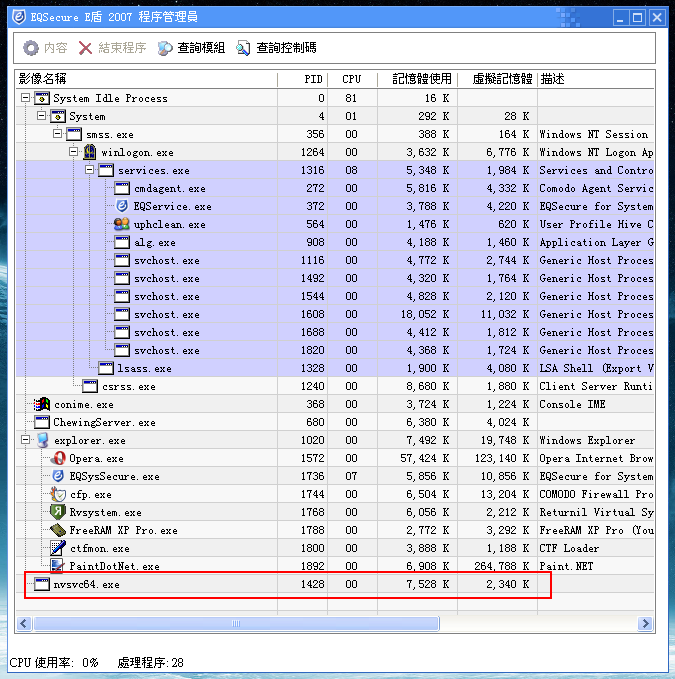The width and height of the screenshot is (675, 679).
Task: Sort by 虛擬記憶體 column header
Action: click(497, 79)
